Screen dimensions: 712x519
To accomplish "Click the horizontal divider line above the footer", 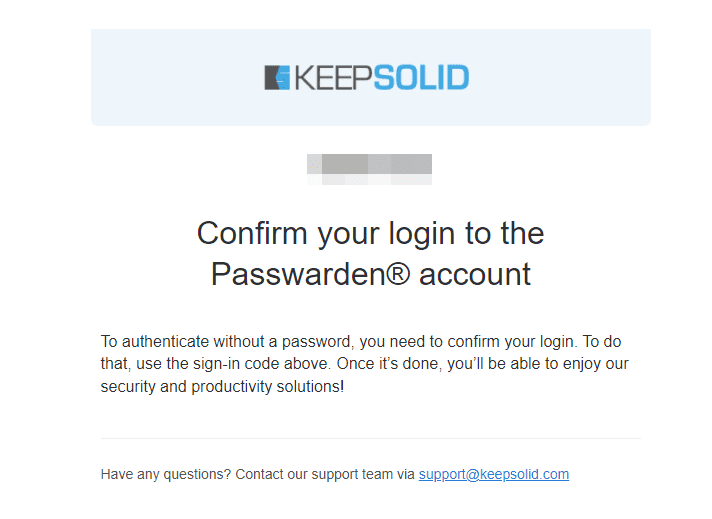I will 370,438.
